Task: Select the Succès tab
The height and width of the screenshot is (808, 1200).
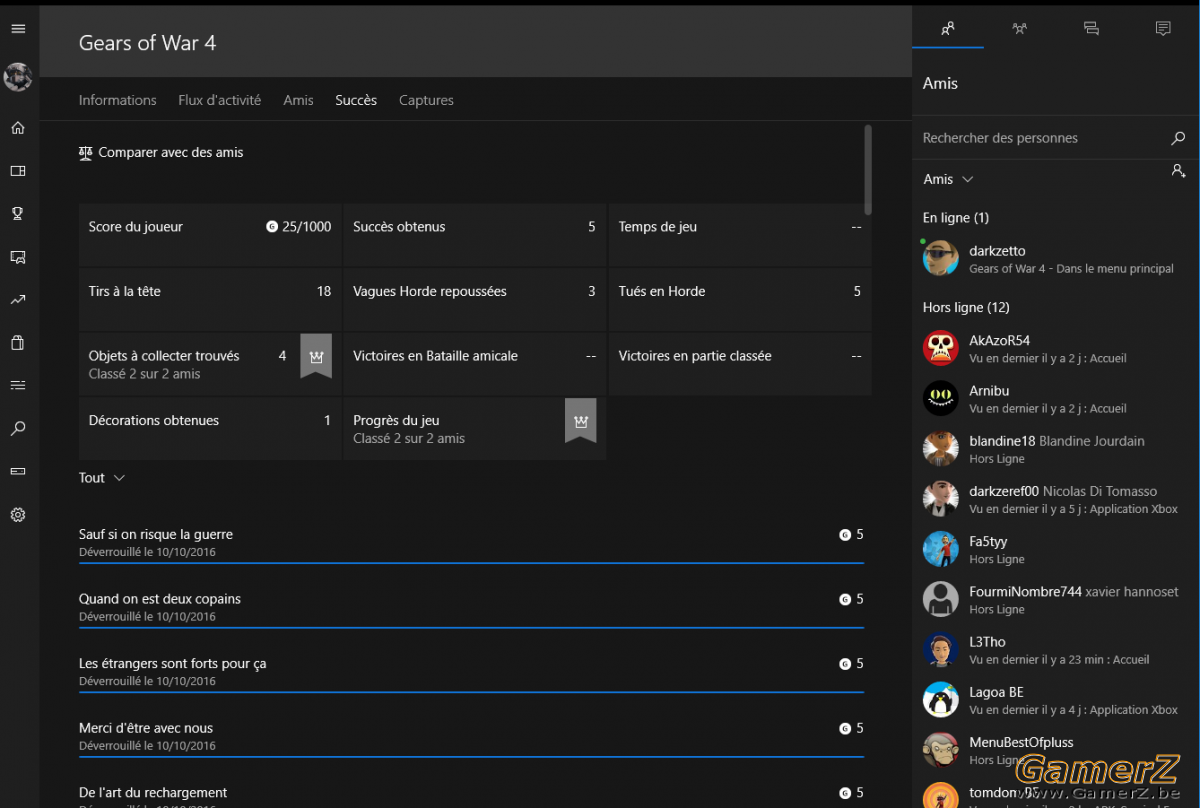Action: coord(356,100)
